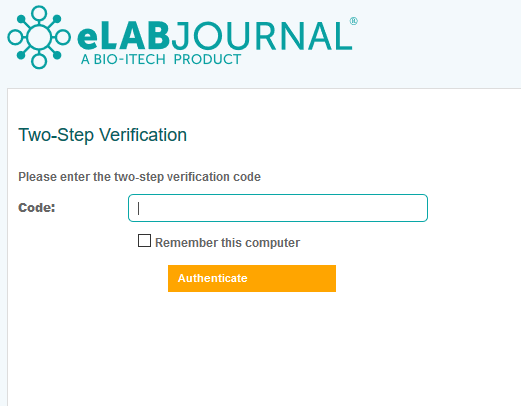The image size is (521, 406).
Task: Click the eLabJournal molecule logo icon
Action: coord(39,37)
